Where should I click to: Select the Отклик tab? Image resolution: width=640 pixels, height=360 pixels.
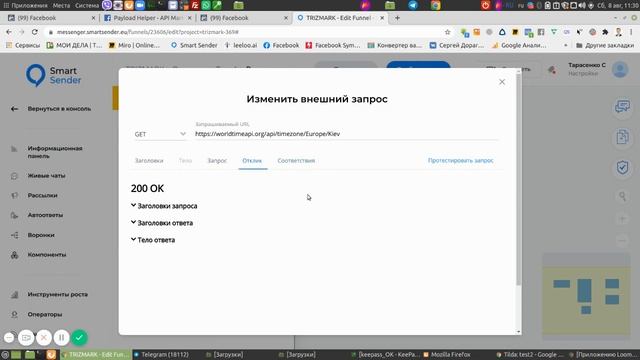[252, 161]
